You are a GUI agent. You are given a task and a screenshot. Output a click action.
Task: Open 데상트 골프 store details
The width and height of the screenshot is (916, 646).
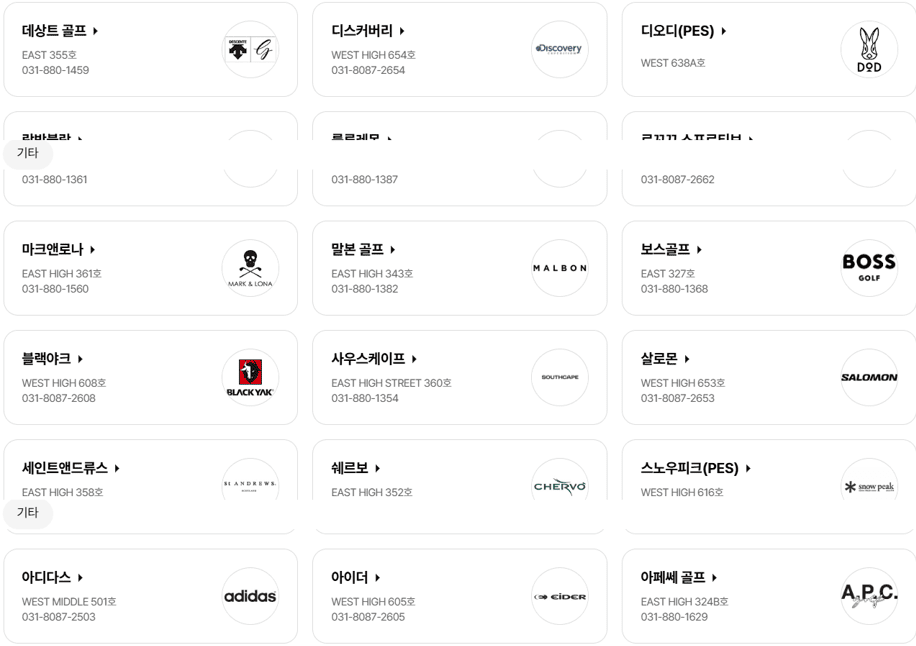(x=60, y=30)
